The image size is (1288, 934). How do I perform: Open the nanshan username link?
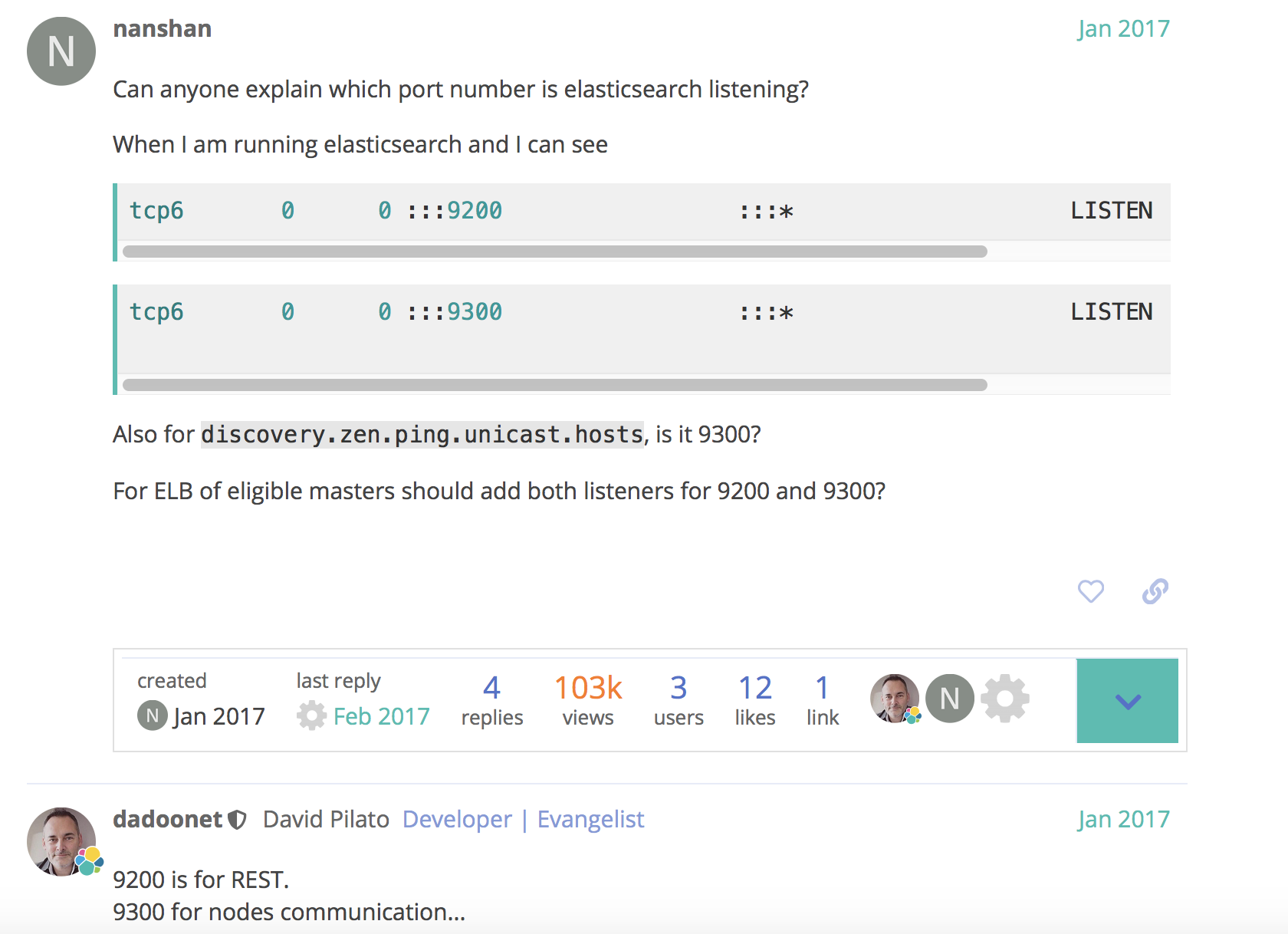[163, 28]
